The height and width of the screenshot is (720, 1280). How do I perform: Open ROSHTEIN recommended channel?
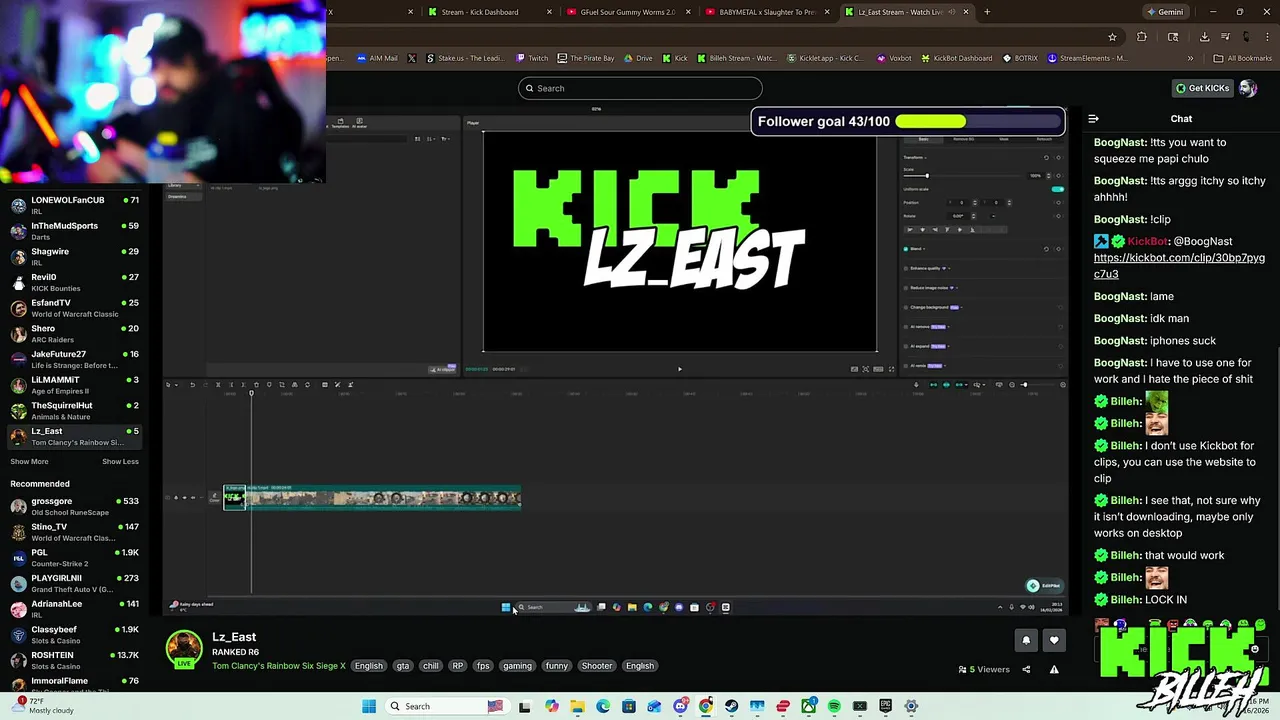(x=75, y=660)
